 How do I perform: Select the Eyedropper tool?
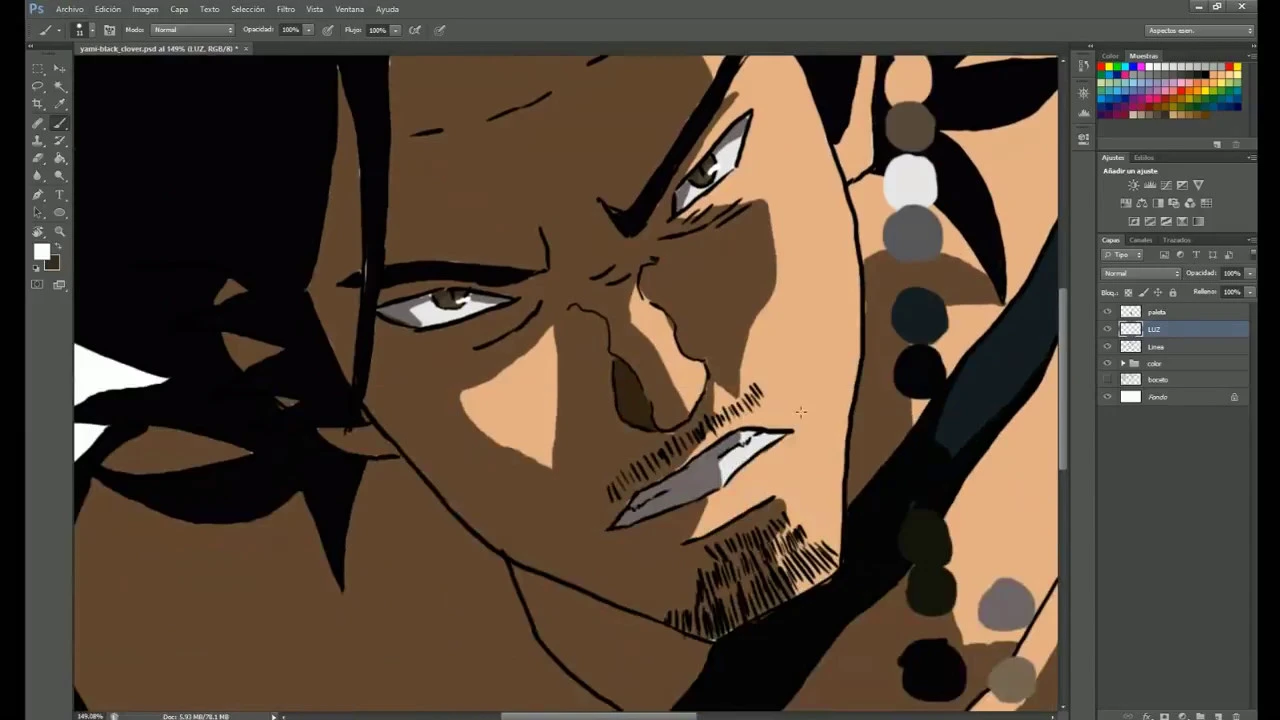(x=59, y=104)
